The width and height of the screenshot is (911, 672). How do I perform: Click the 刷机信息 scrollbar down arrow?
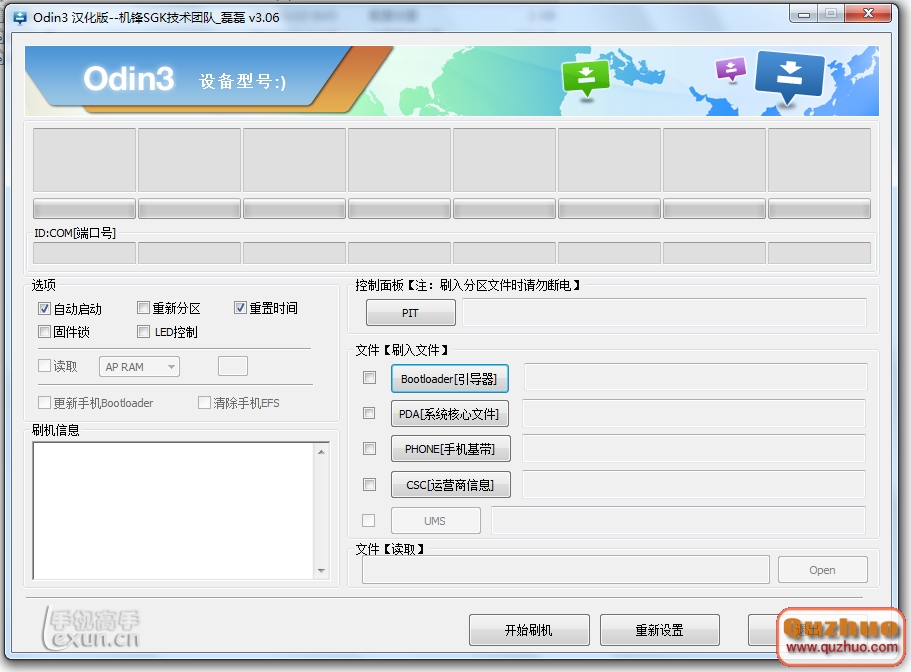(321, 571)
